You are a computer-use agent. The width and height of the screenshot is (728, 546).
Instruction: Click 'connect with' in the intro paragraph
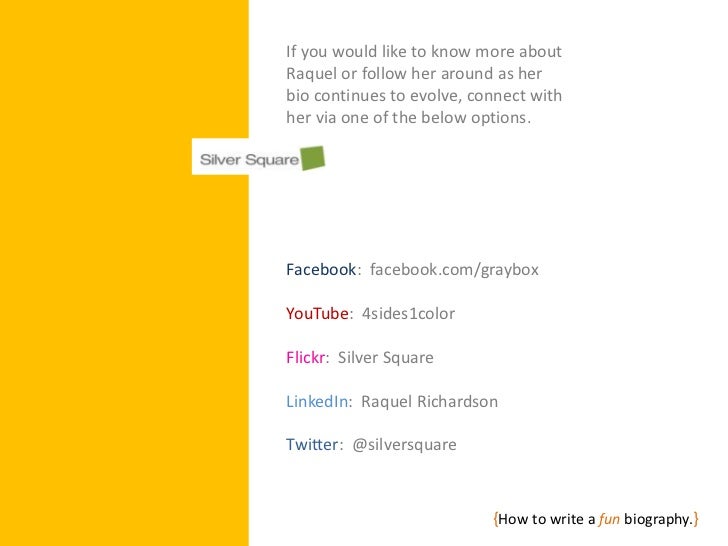click(x=514, y=96)
